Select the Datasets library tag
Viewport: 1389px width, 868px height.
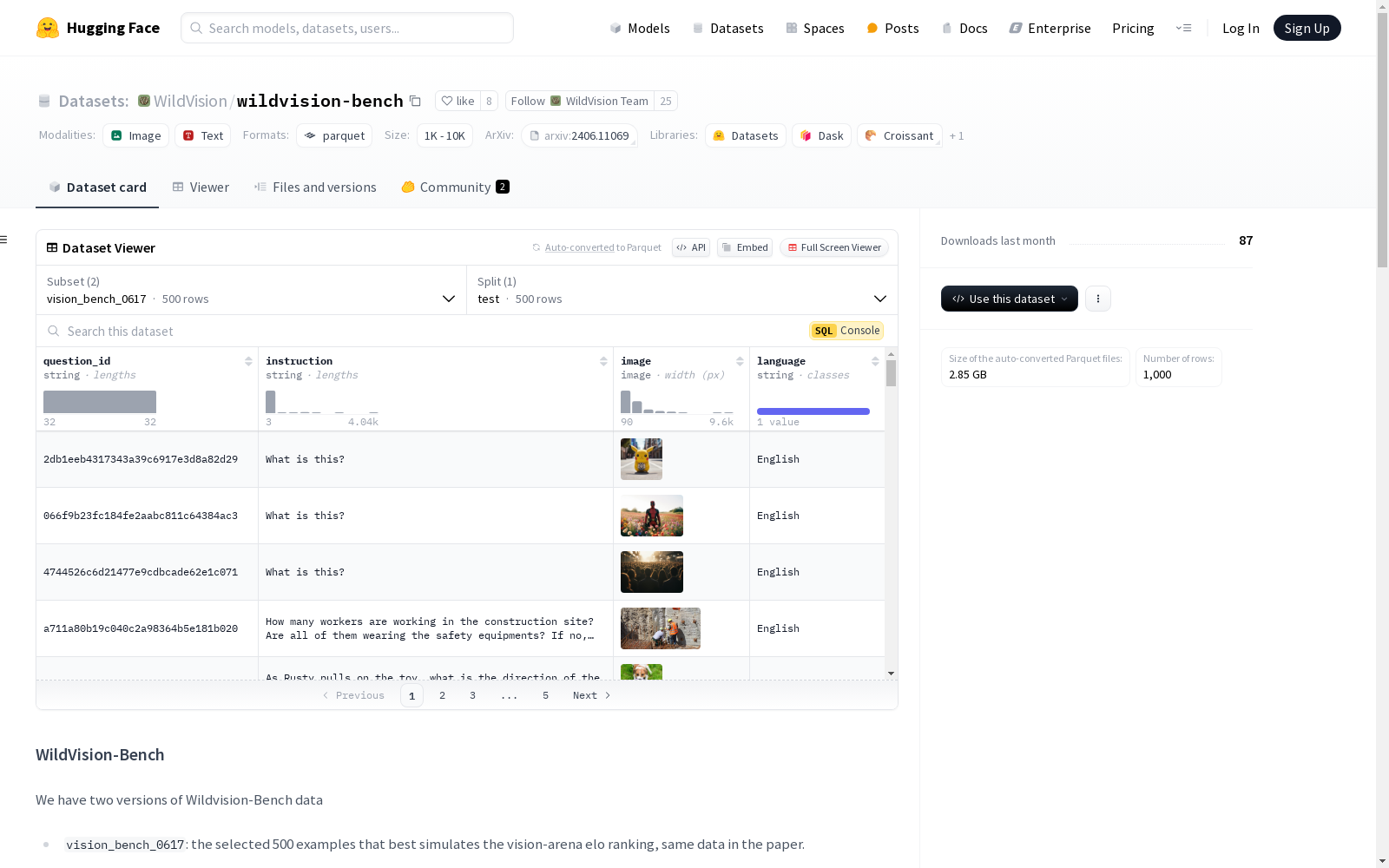pos(746,135)
